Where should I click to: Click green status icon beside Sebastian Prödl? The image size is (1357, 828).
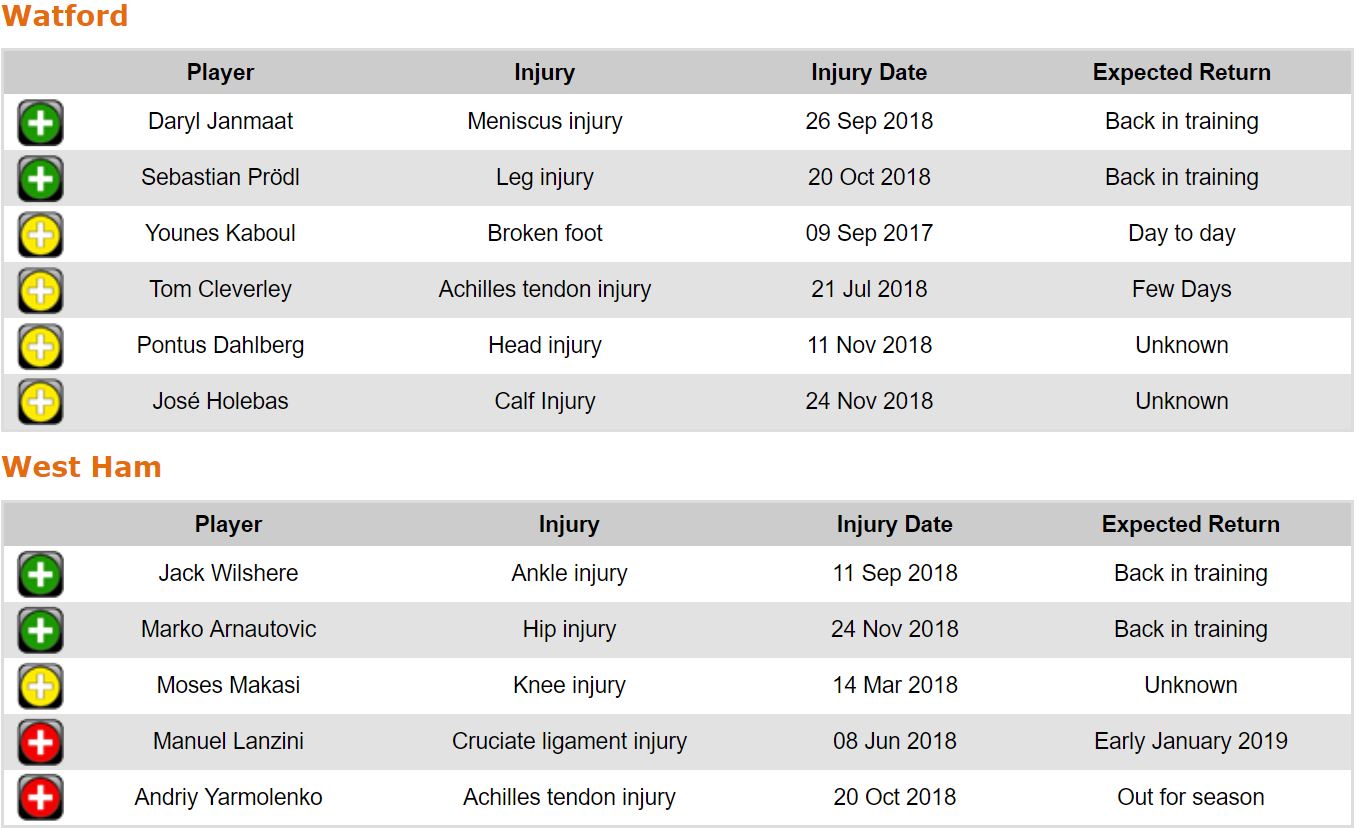[x=40, y=179]
